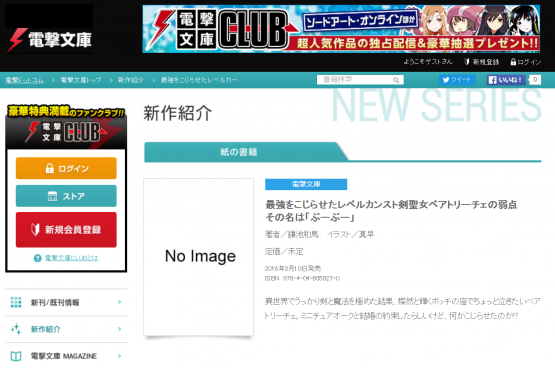
Task: Click the teal ストア button
Action: pyautogui.click(x=66, y=196)
